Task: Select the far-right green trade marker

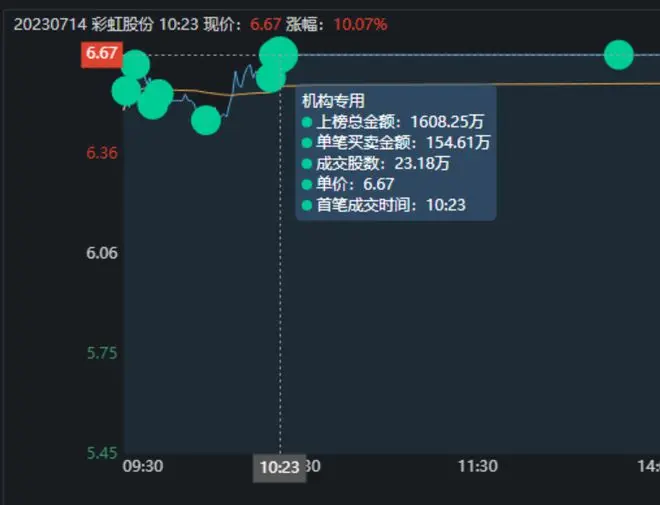Action: 619,55
